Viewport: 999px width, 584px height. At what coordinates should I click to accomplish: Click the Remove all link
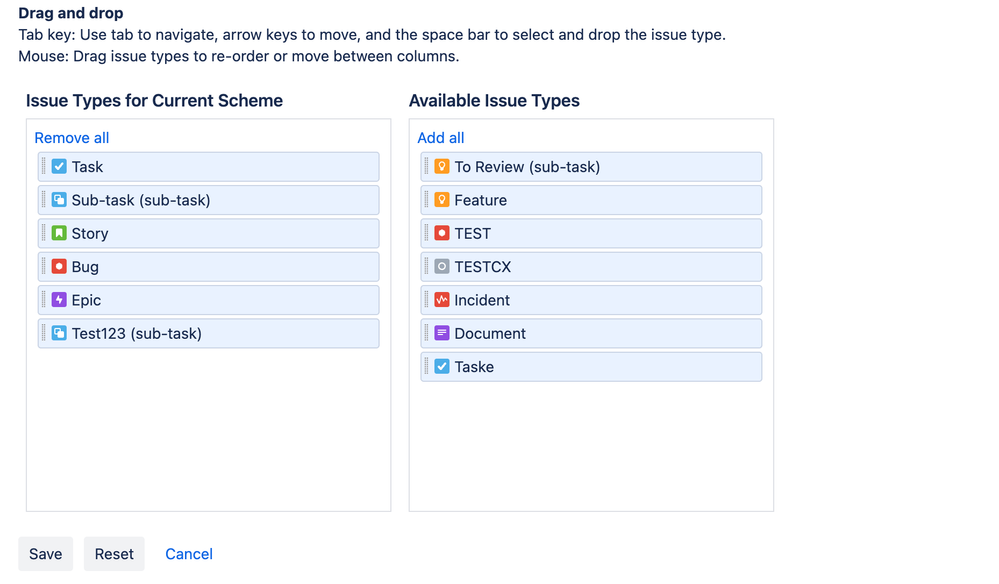point(71,137)
